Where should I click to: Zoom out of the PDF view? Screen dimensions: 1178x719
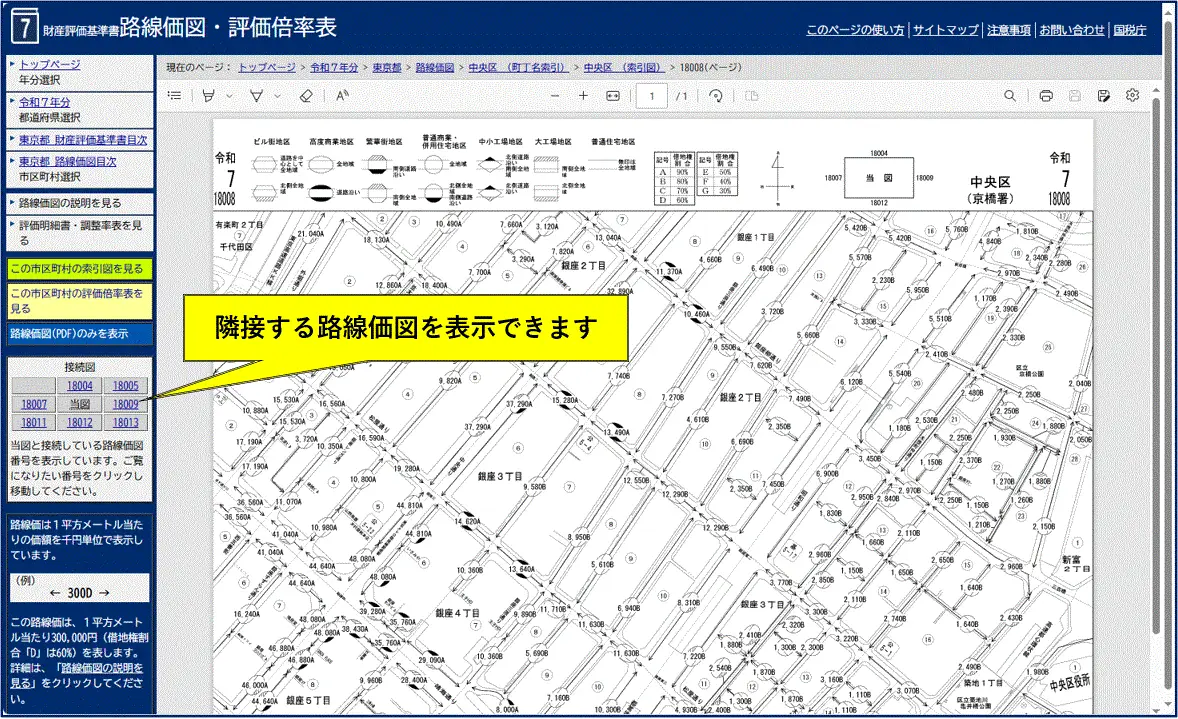click(x=557, y=96)
